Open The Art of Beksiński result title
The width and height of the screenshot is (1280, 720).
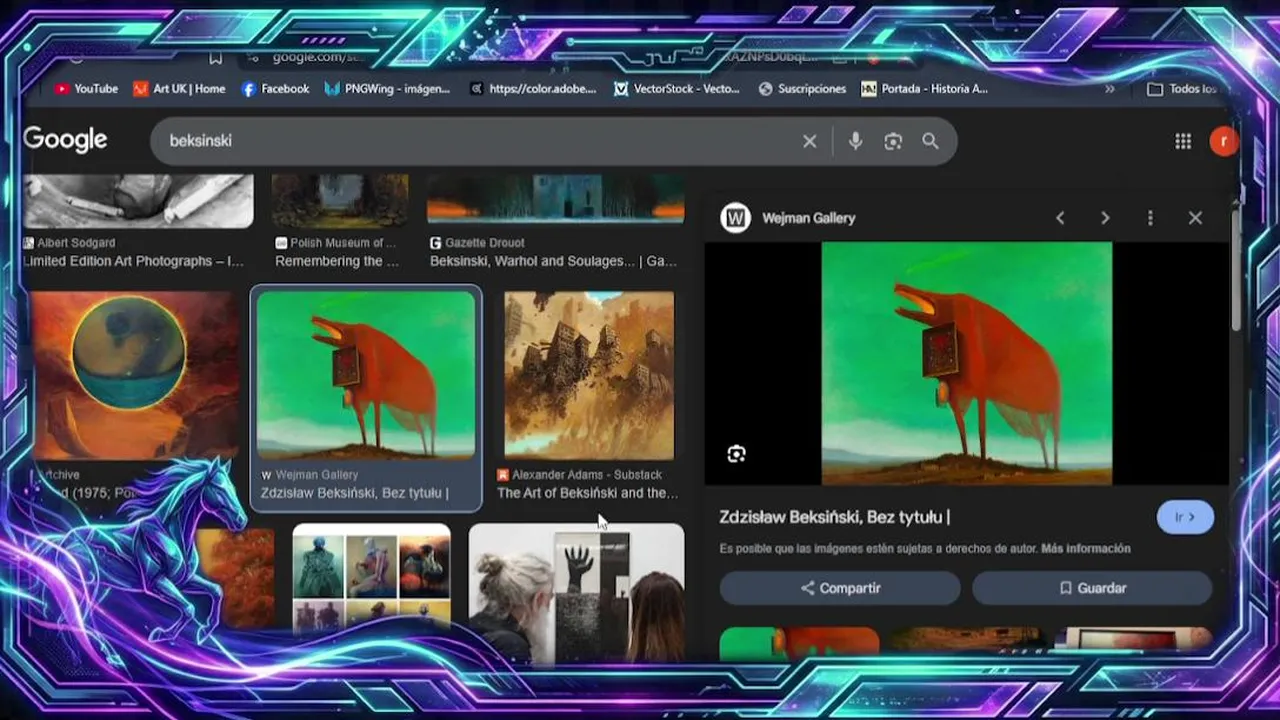[x=587, y=493]
